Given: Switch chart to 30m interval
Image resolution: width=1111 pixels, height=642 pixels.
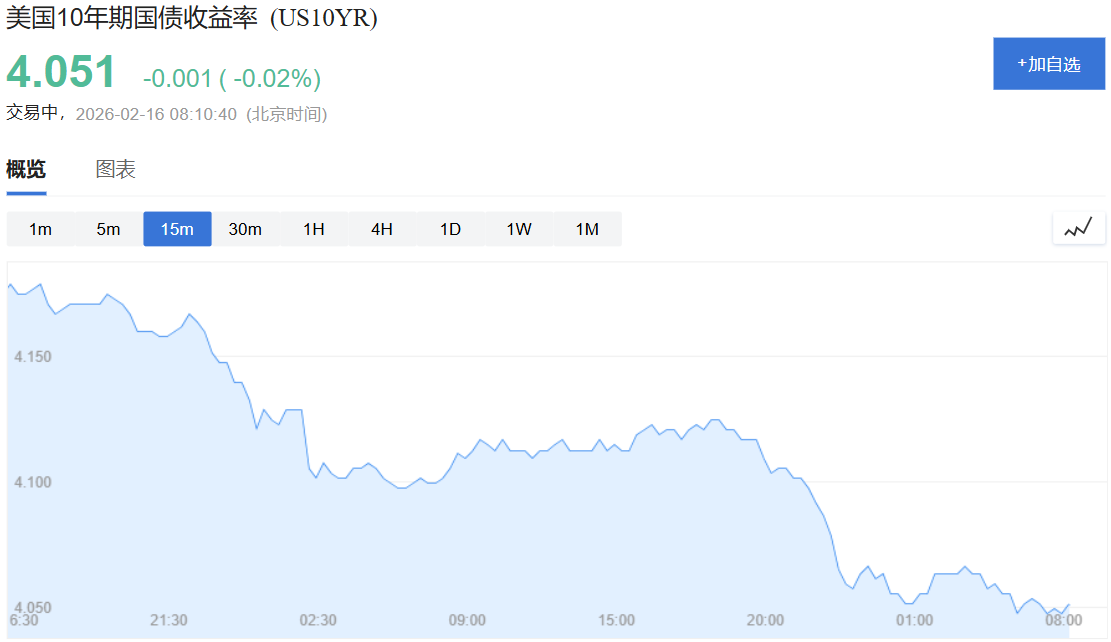Looking at the screenshot, I should [245, 229].
